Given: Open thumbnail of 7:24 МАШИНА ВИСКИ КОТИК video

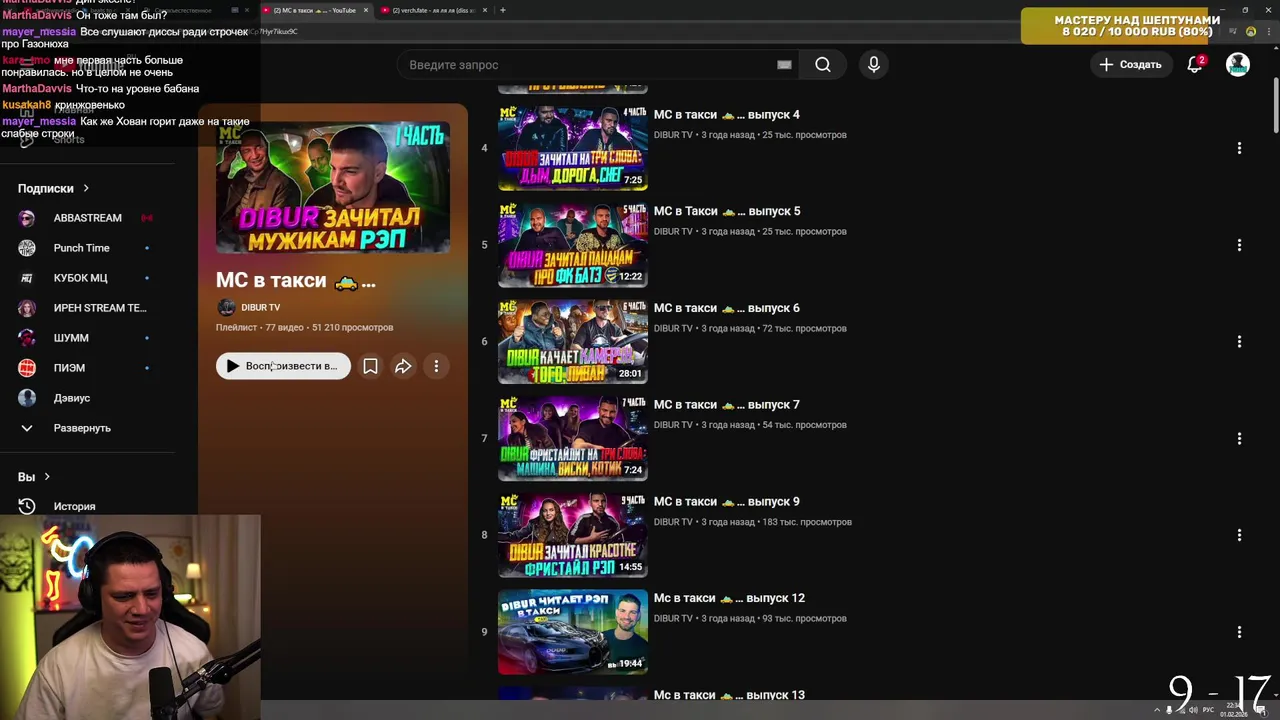Looking at the screenshot, I should [x=573, y=438].
